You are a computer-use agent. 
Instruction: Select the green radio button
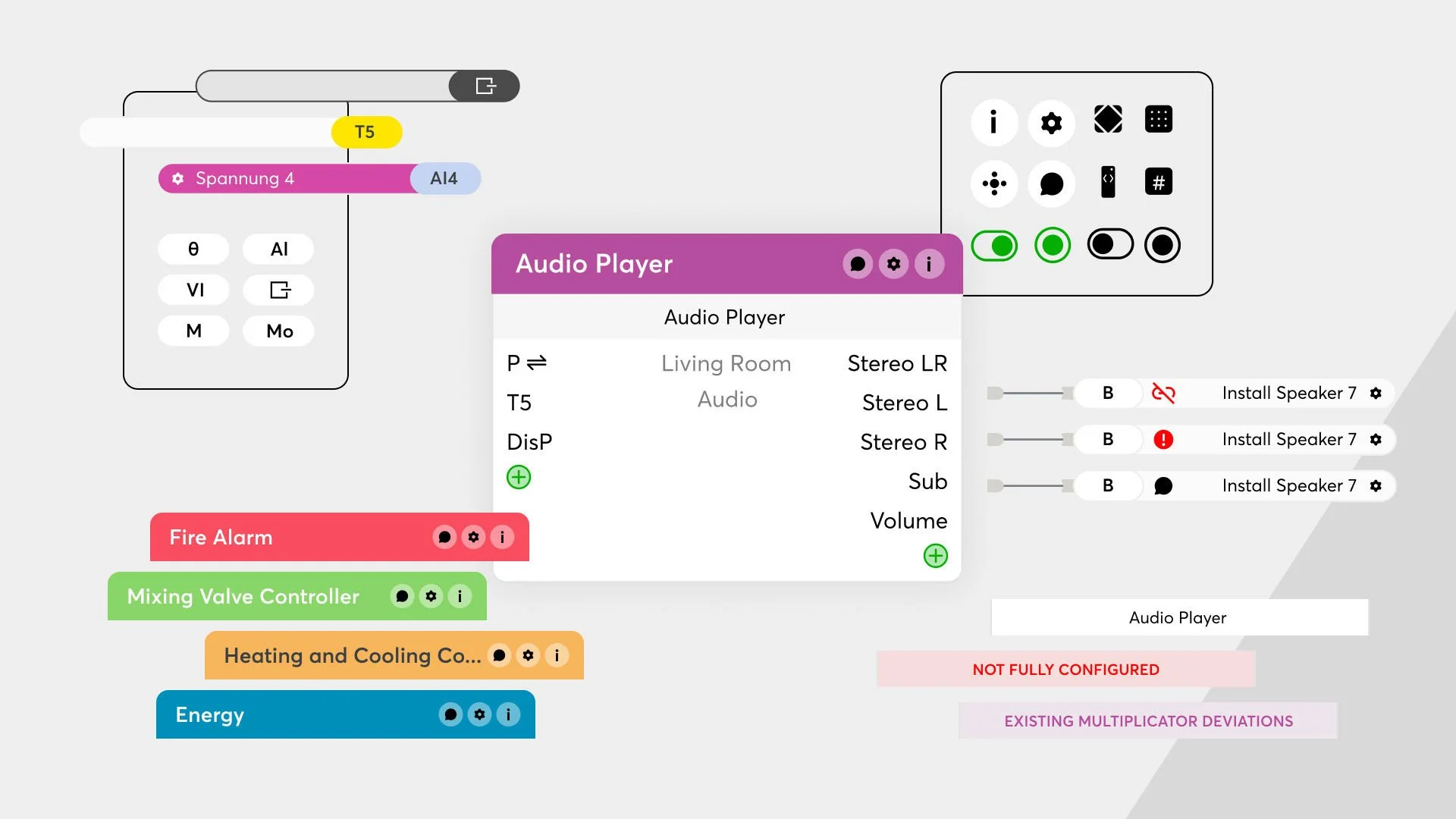click(1052, 246)
